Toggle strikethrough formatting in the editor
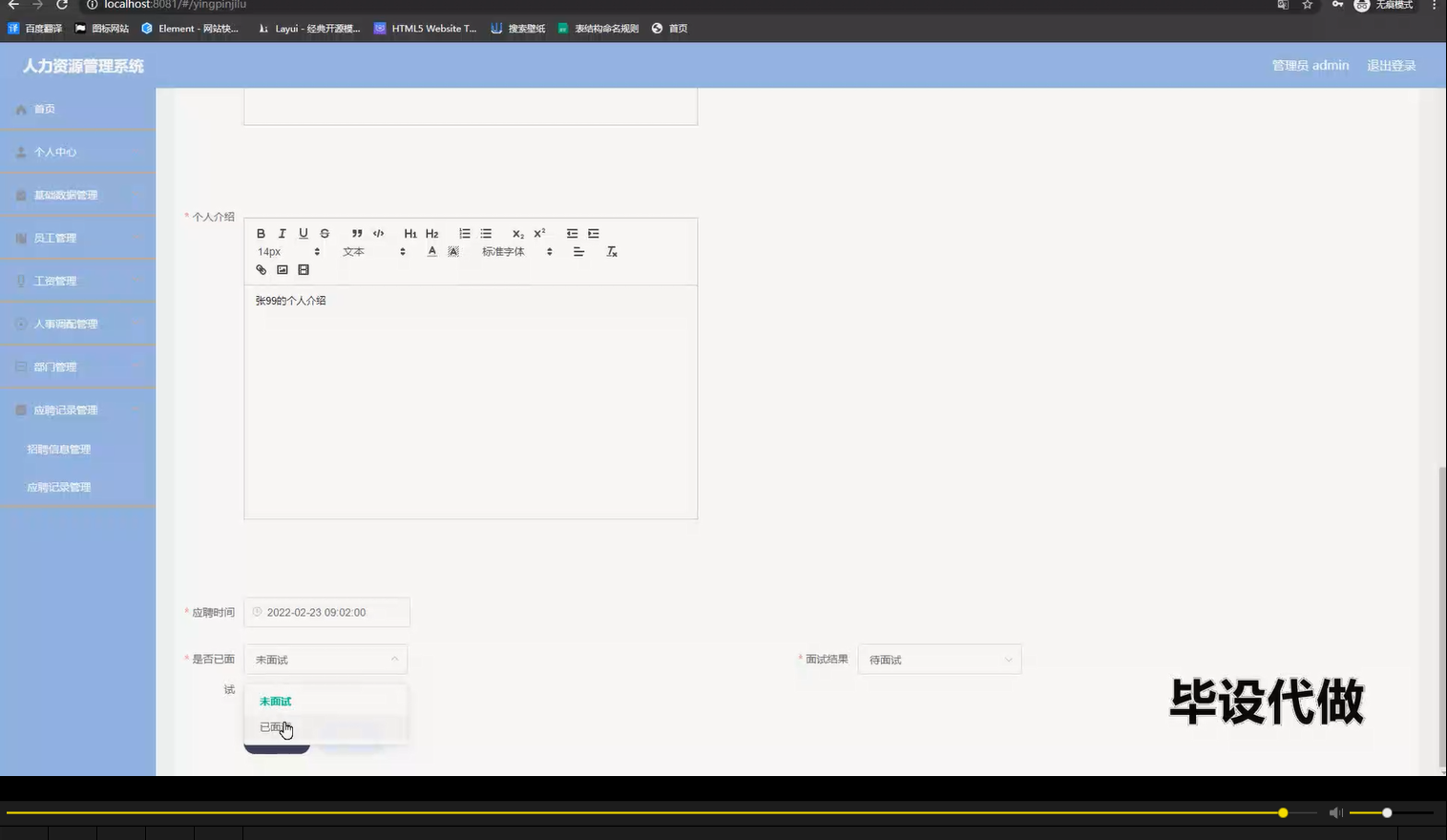 point(325,234)
